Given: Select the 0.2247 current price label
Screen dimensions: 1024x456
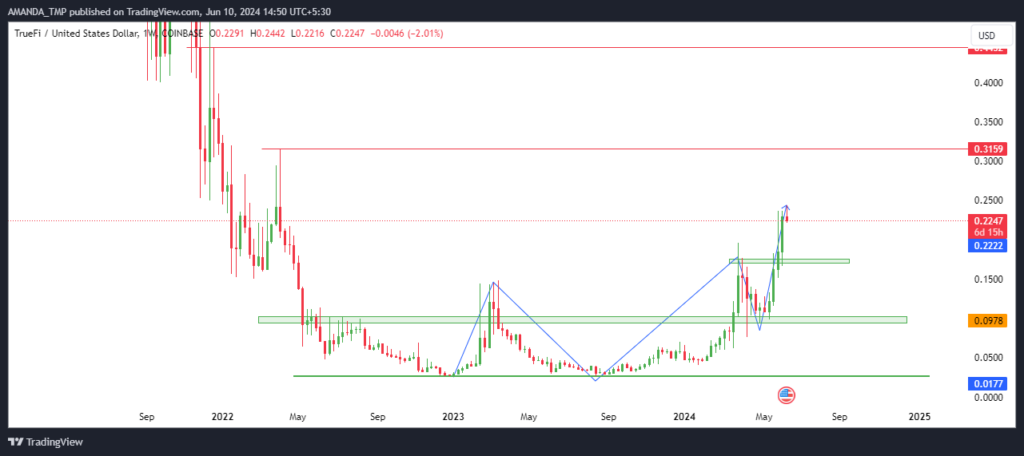Looking at the screenshot, I should 987,221.
